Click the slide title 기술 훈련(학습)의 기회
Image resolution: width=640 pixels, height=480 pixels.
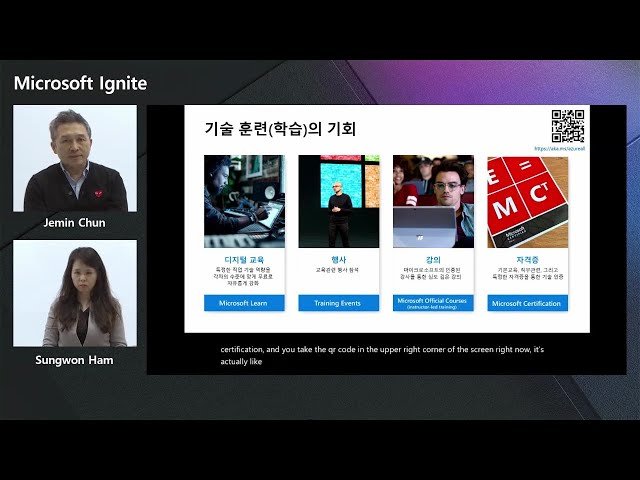280,129
